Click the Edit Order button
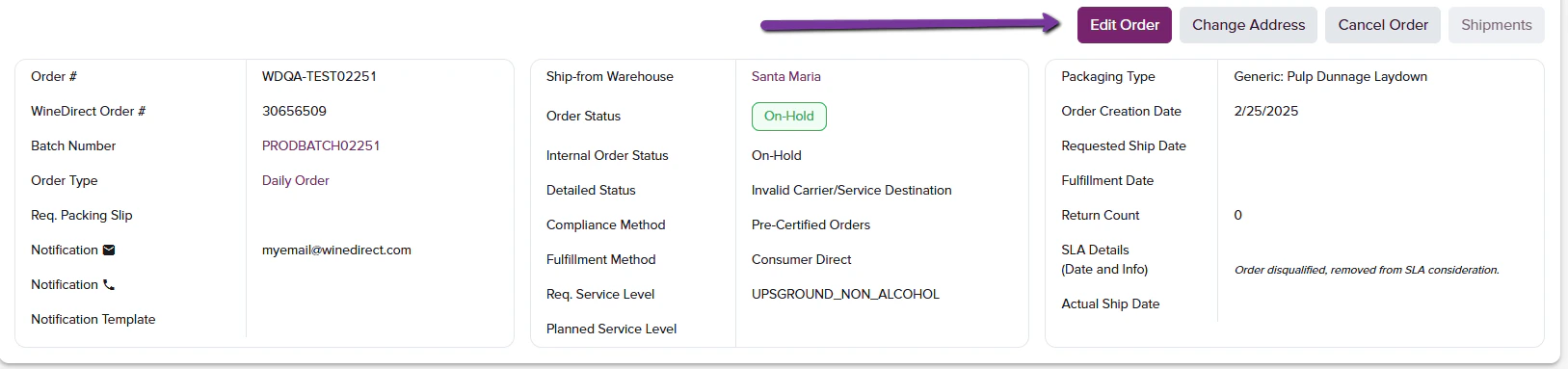The image size is (1568, 369). [1125, 25]
